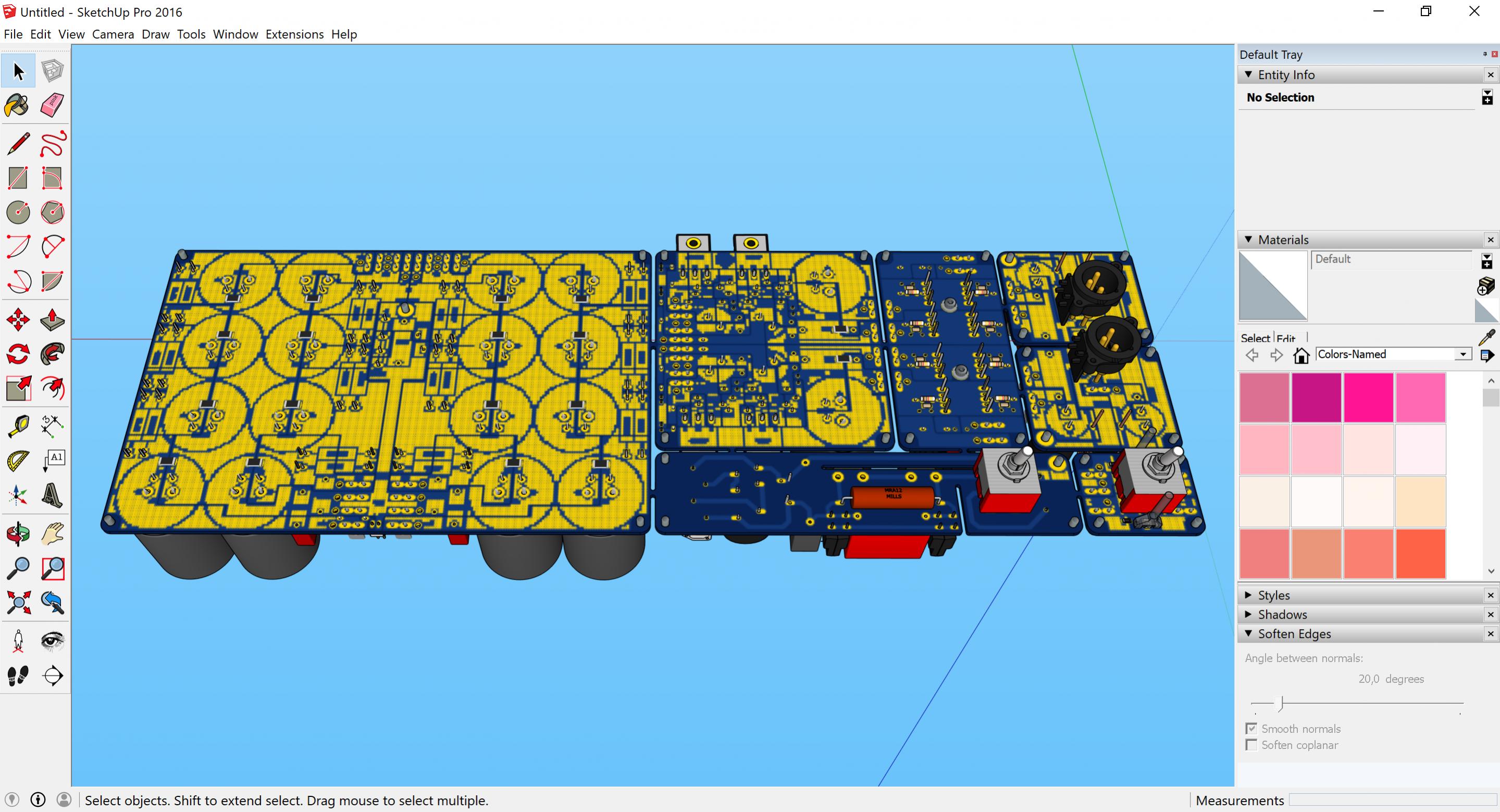Switch to materials Select tab
Image resolution: width=1500 pixels, height=812 pixels.
tap(1255, 338)
